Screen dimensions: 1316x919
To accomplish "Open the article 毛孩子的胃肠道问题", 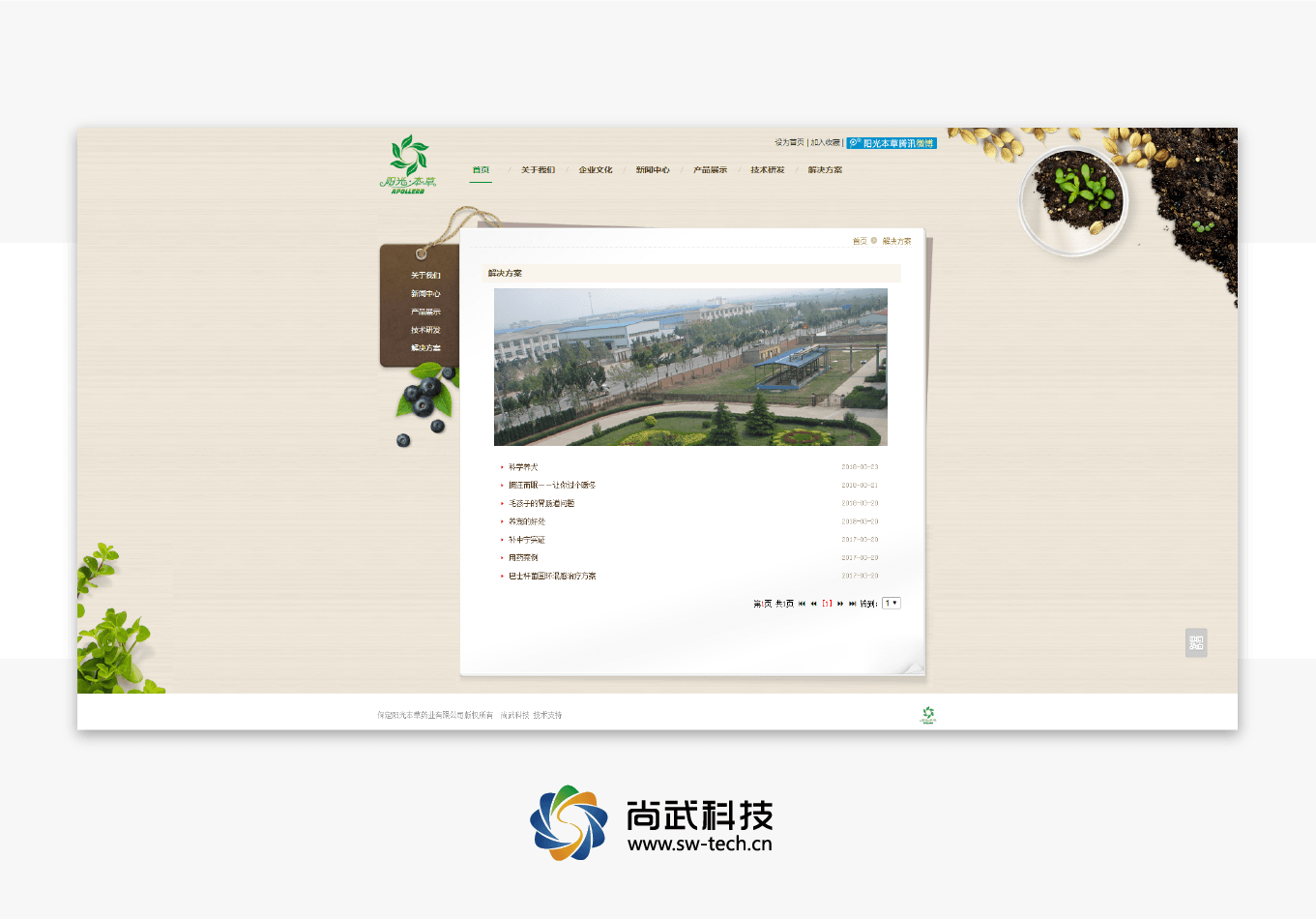I will (541, 503).
